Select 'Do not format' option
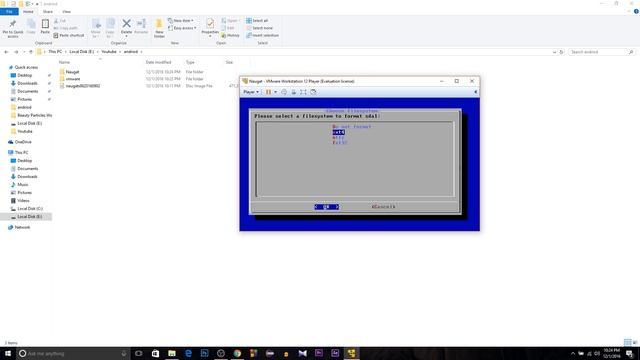The width and height of the screenshot is (640, 360). click(x=351, y=127)
